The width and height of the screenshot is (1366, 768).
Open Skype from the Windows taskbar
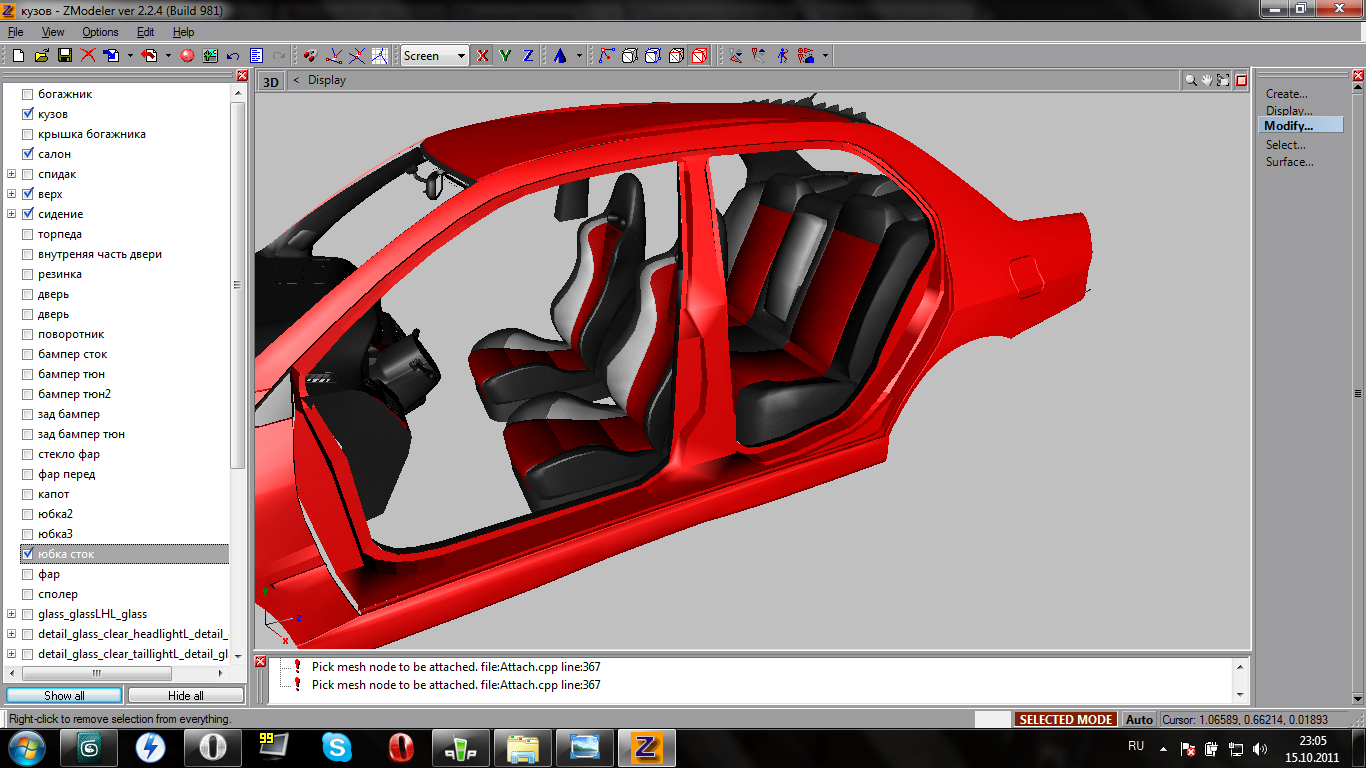337,747
